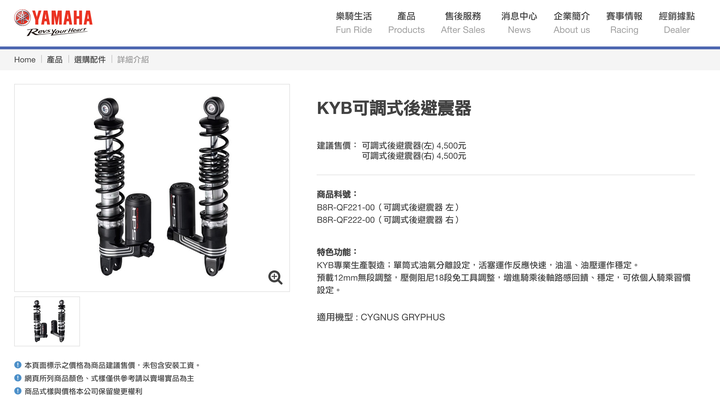Click the Yamaha logo in header

click(53, 23)
